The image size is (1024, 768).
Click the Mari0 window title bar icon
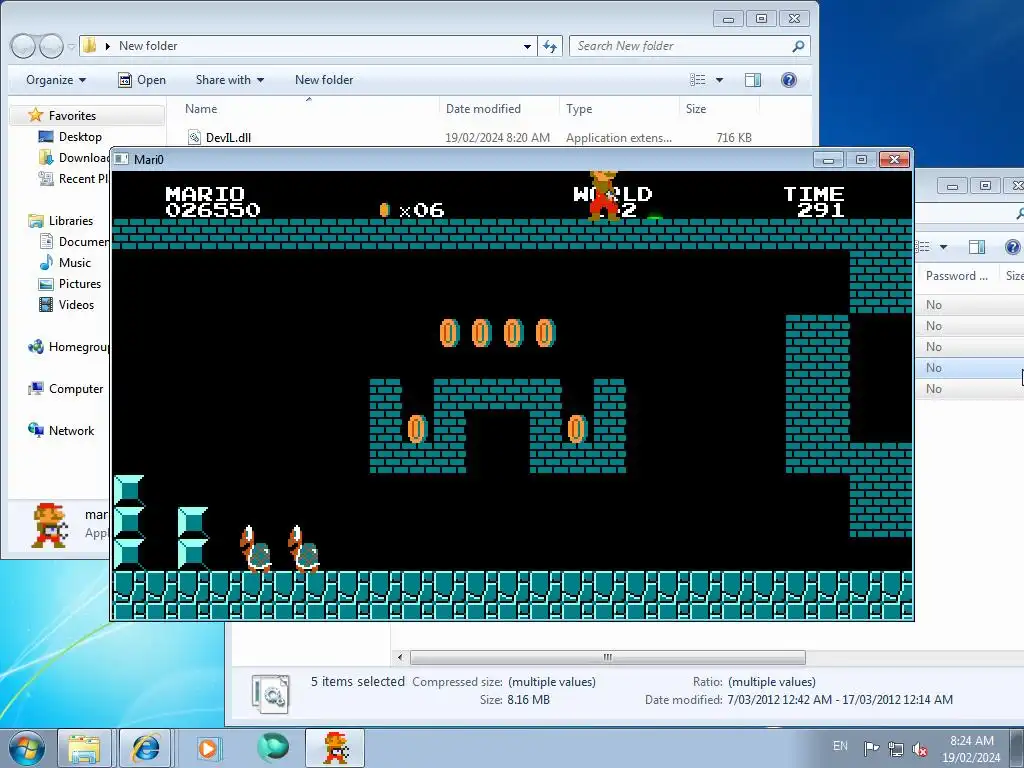point(121,159)
